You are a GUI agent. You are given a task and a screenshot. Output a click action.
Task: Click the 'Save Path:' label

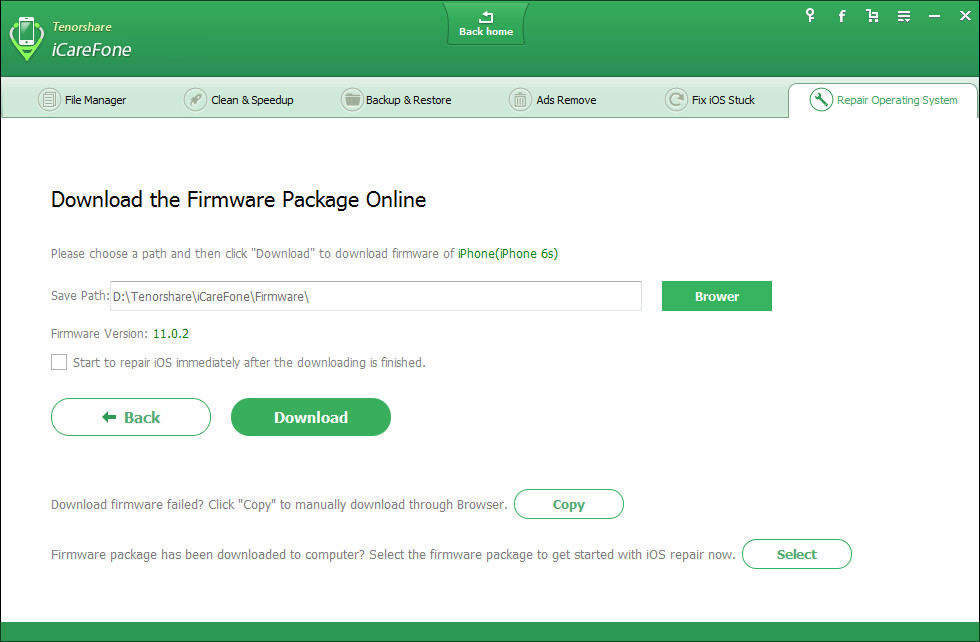80,296
